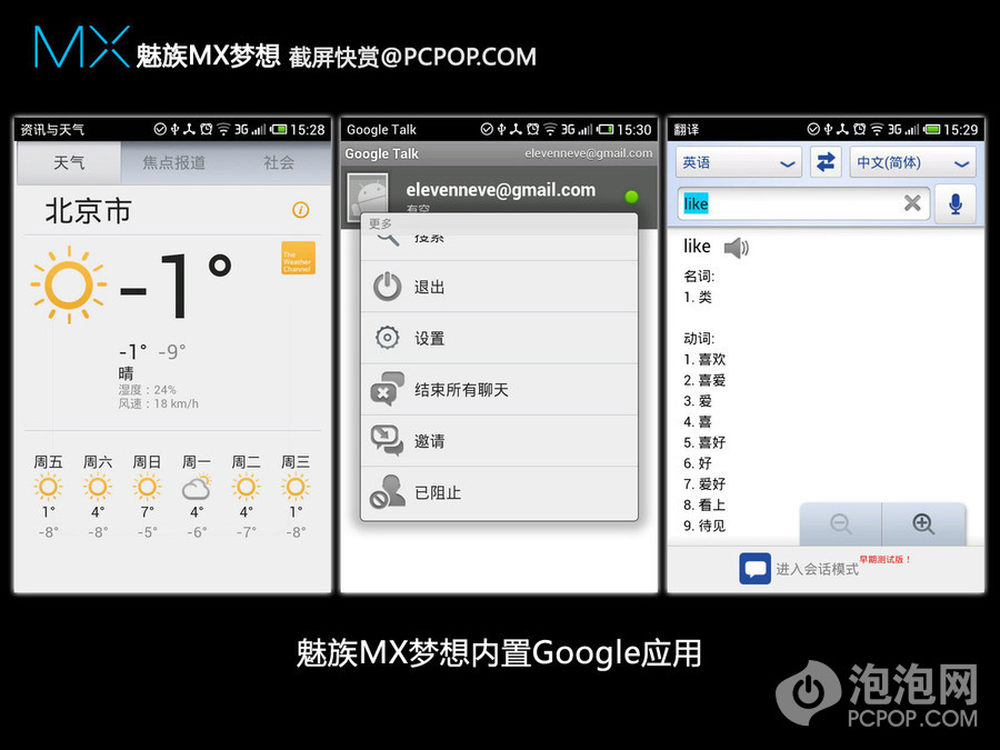This screenshot has width=1000, height=750.
Task: Tap the 15:29 clock in status bar
Action: [x=960, y=130]
